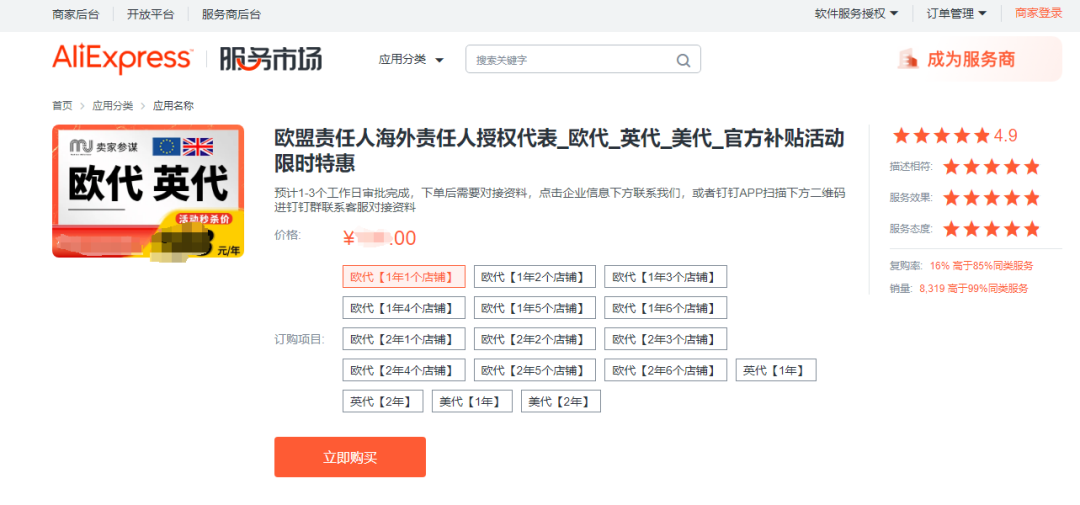Click the 应用名称 breadcrumb item

(x=173, y=105)
